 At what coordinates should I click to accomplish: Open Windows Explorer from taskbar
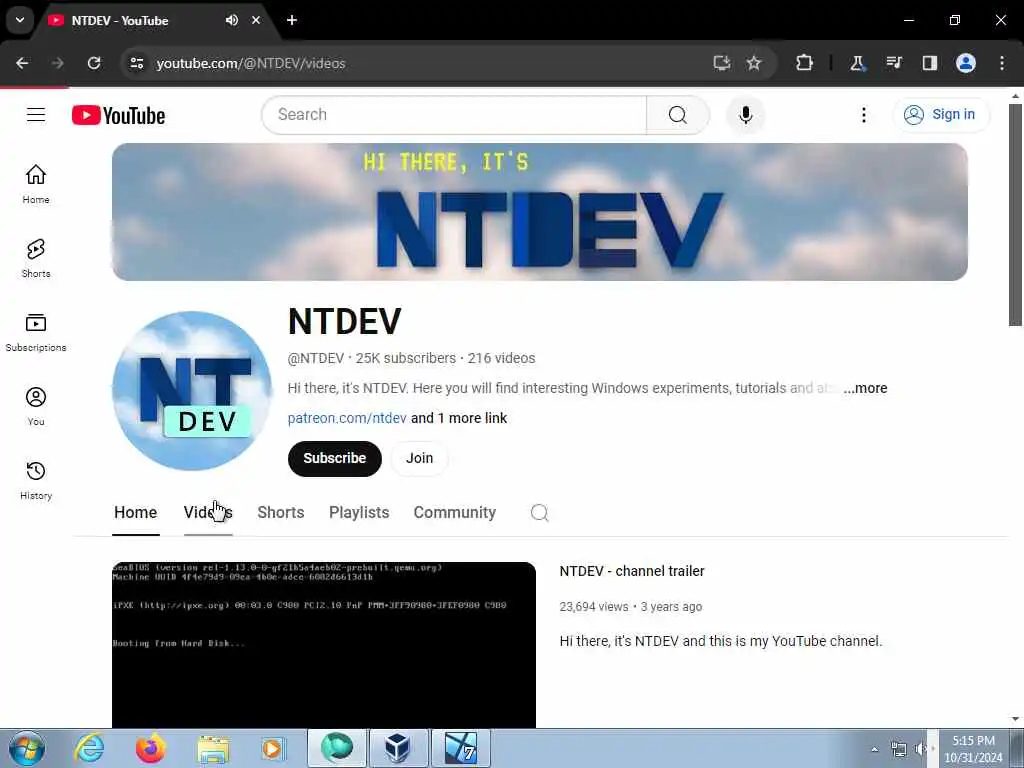click(212, 748)
